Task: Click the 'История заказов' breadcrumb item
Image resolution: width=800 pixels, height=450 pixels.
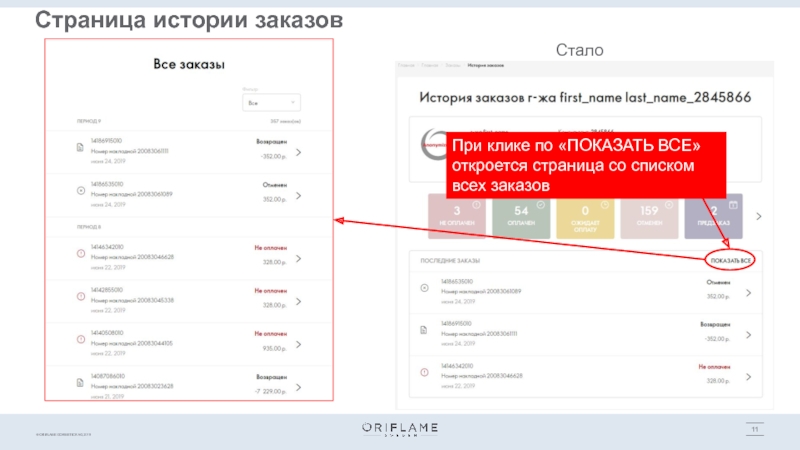Action: (x=486, y=65)
